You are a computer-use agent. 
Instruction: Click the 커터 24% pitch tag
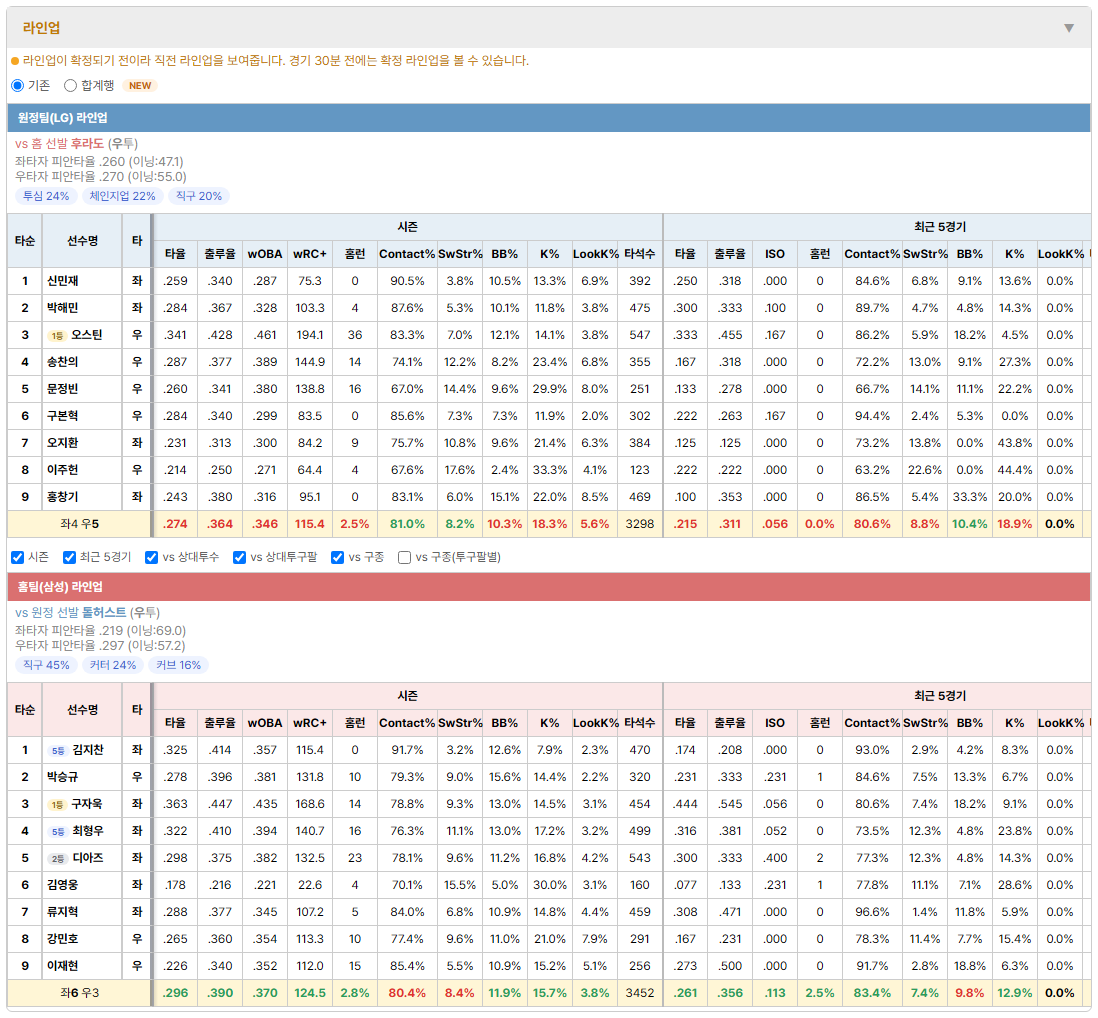click(x=113, y=665)
